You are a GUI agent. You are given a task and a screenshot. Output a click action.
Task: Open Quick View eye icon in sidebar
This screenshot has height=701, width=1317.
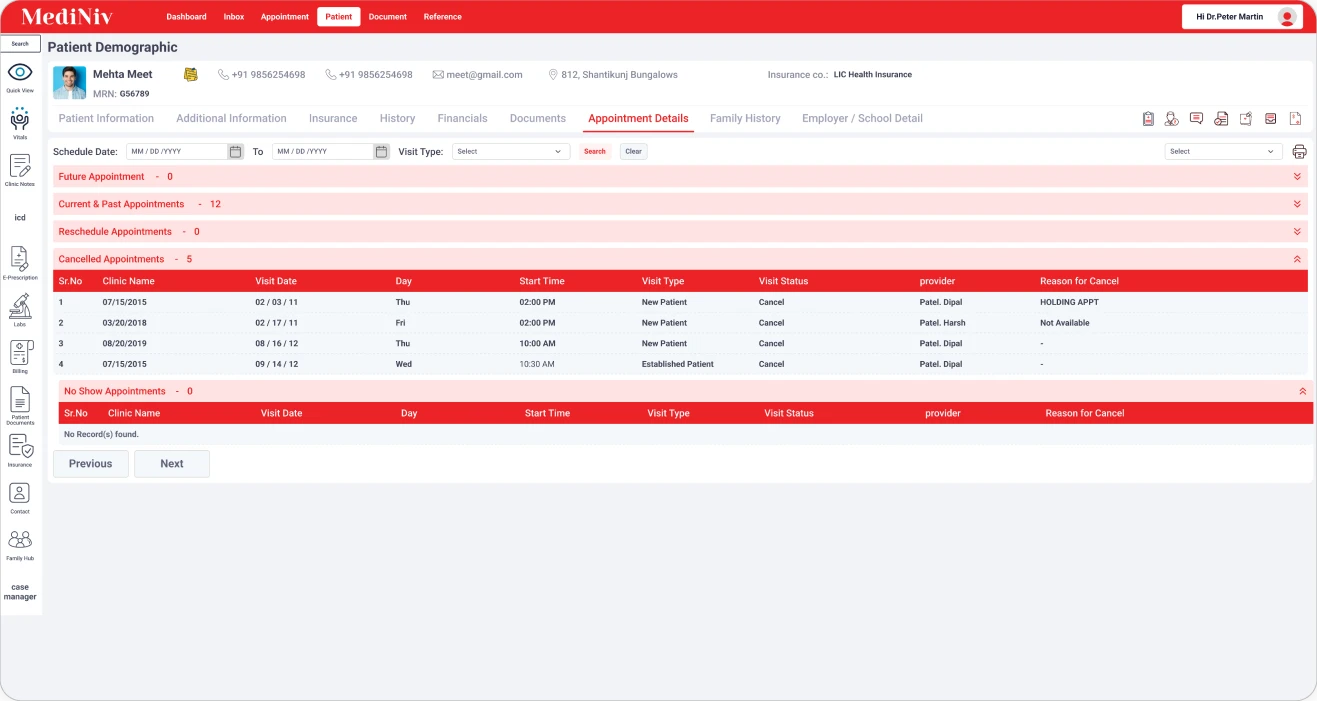click(20, 73)
